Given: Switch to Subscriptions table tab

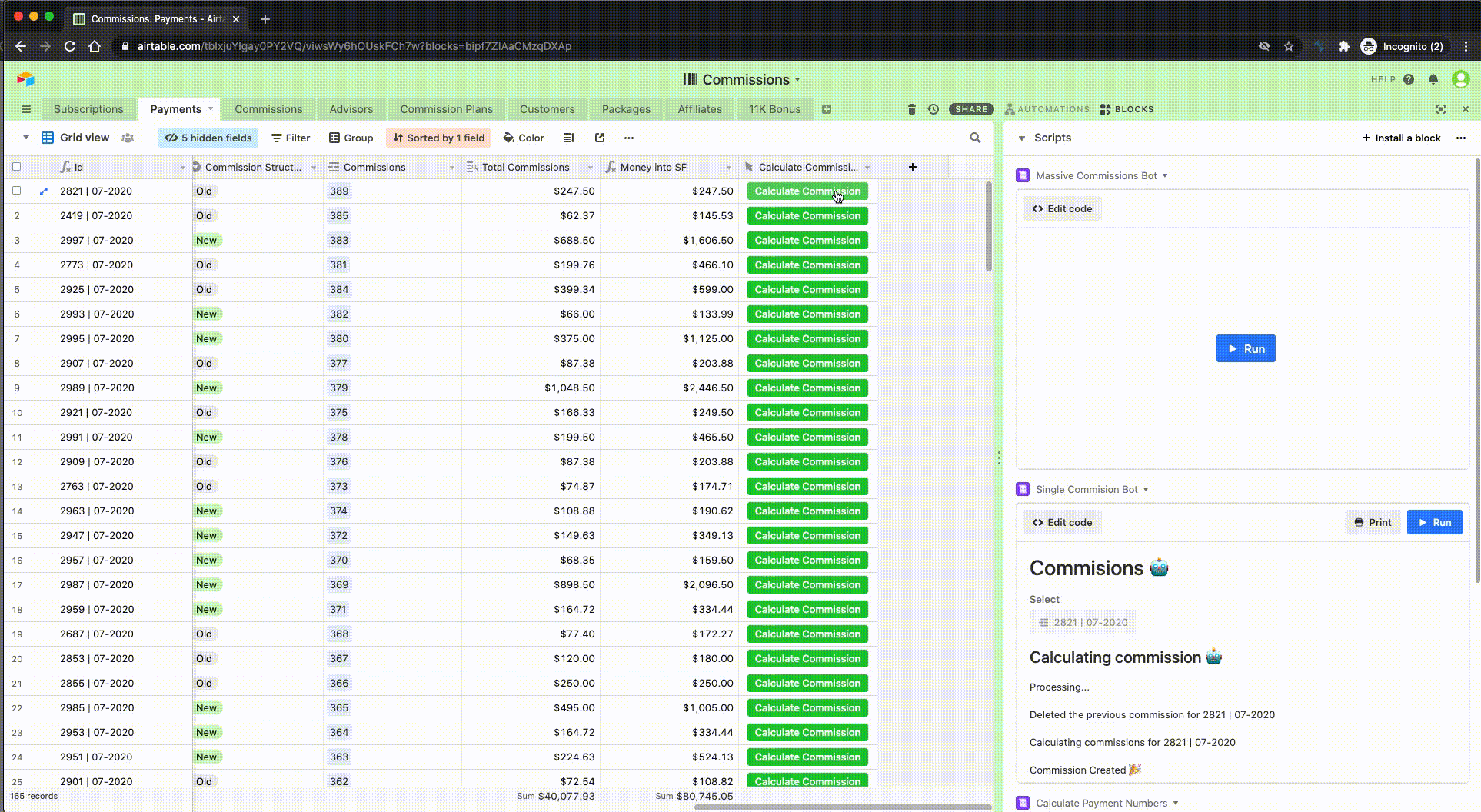Looking at the screenshot, I should (x=88, y=109).
